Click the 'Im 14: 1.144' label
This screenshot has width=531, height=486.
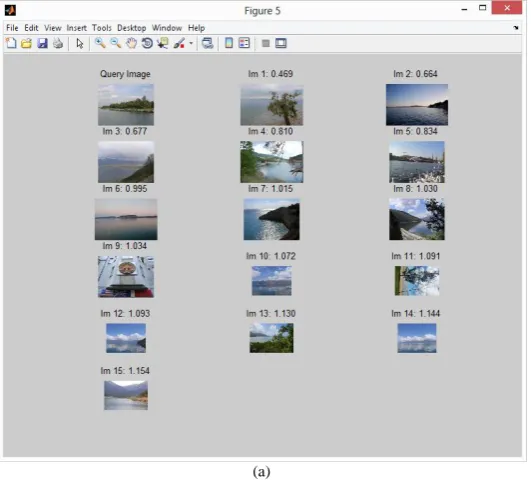tap(416, 314)
